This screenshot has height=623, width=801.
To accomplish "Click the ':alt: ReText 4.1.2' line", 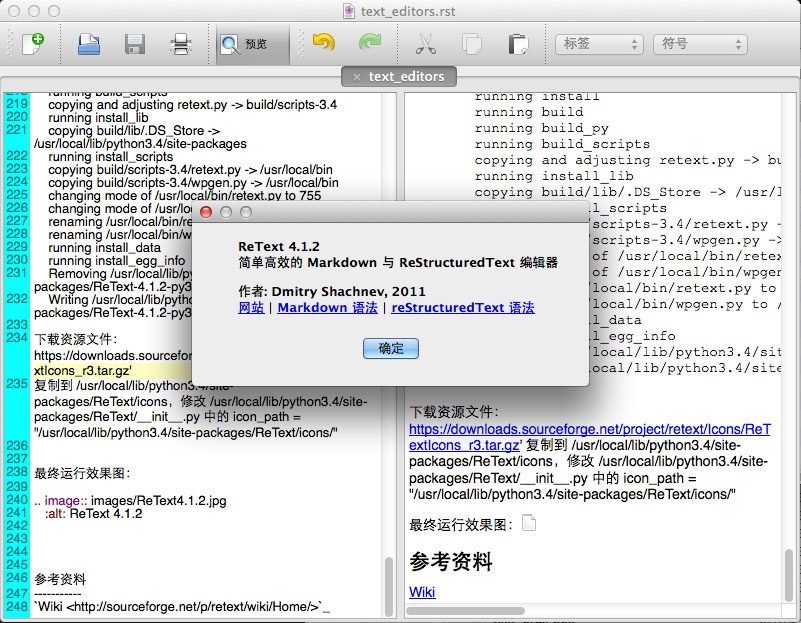I will coord(93,514).
